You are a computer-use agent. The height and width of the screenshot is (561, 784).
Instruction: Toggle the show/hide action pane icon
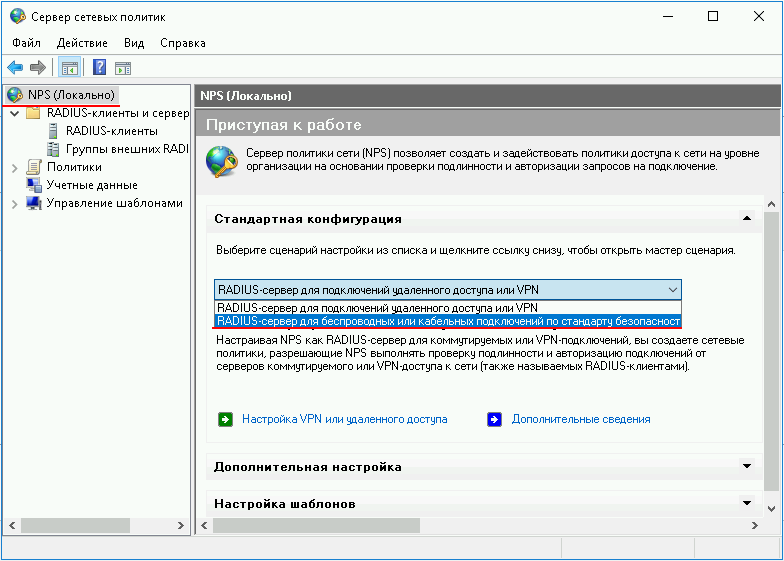[122, 68]
